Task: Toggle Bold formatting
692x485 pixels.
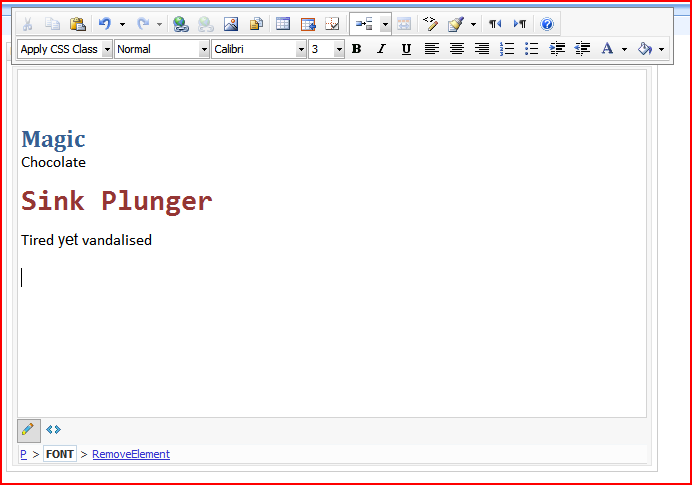Action: point(356,49)
